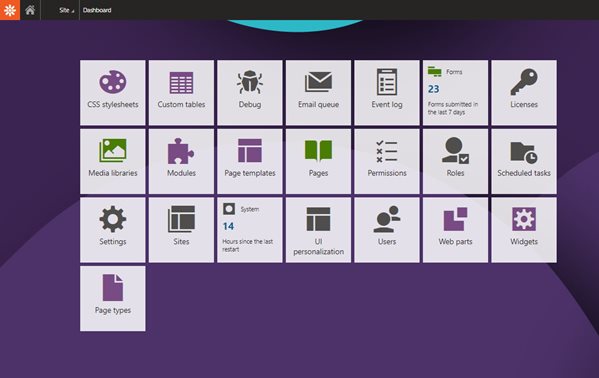Open the Custom tables tile
The image size is (599, 378).
pyautogui.click(x=181, y=92)
